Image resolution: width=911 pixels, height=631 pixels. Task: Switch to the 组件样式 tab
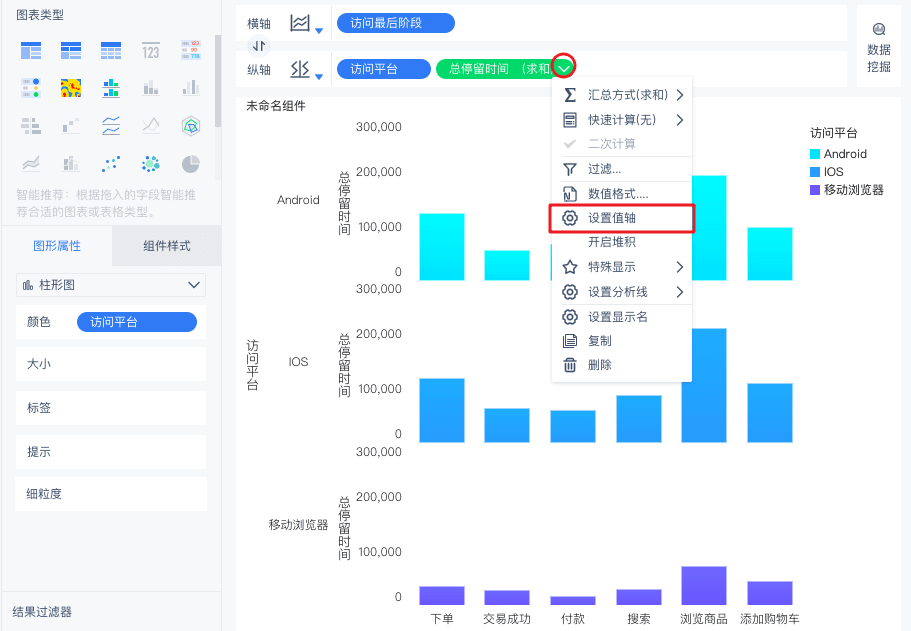pyautogui.click(x=167, y=246)
